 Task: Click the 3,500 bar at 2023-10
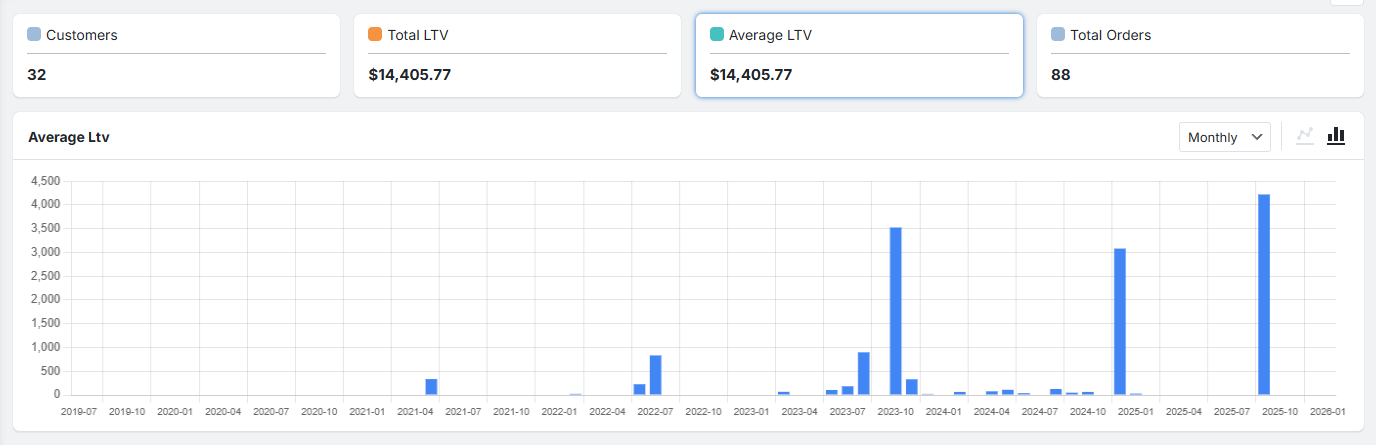point(896,311)
